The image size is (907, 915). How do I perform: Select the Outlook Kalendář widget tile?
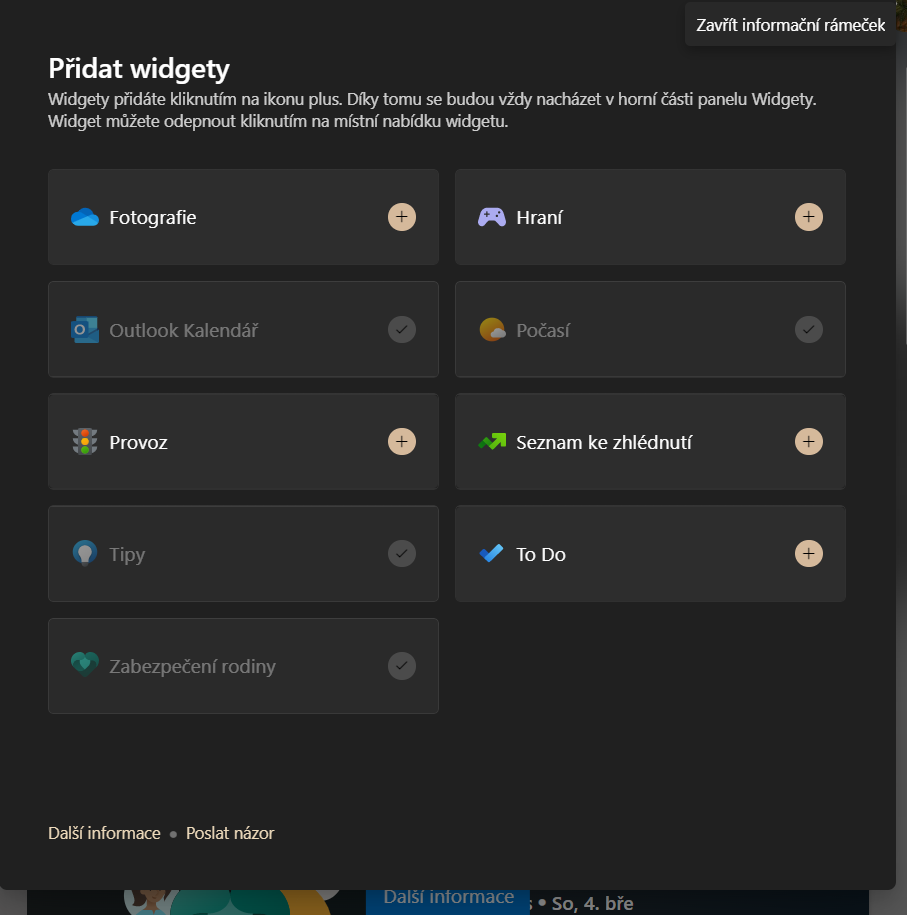[243, 329]
